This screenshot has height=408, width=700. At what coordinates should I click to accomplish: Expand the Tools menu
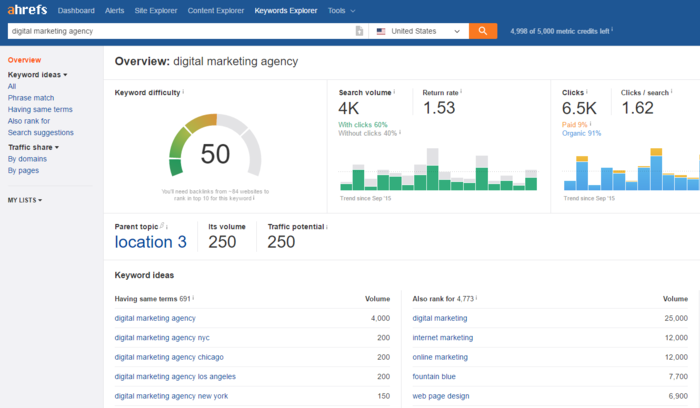point(341,11)
